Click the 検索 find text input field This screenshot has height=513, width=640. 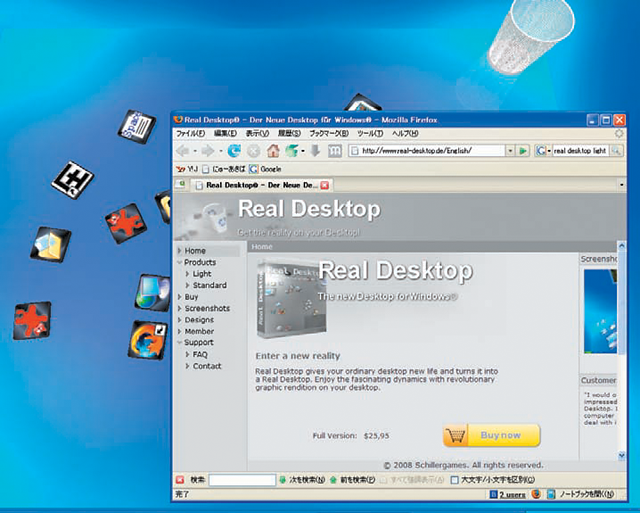[x=242, y=480]
